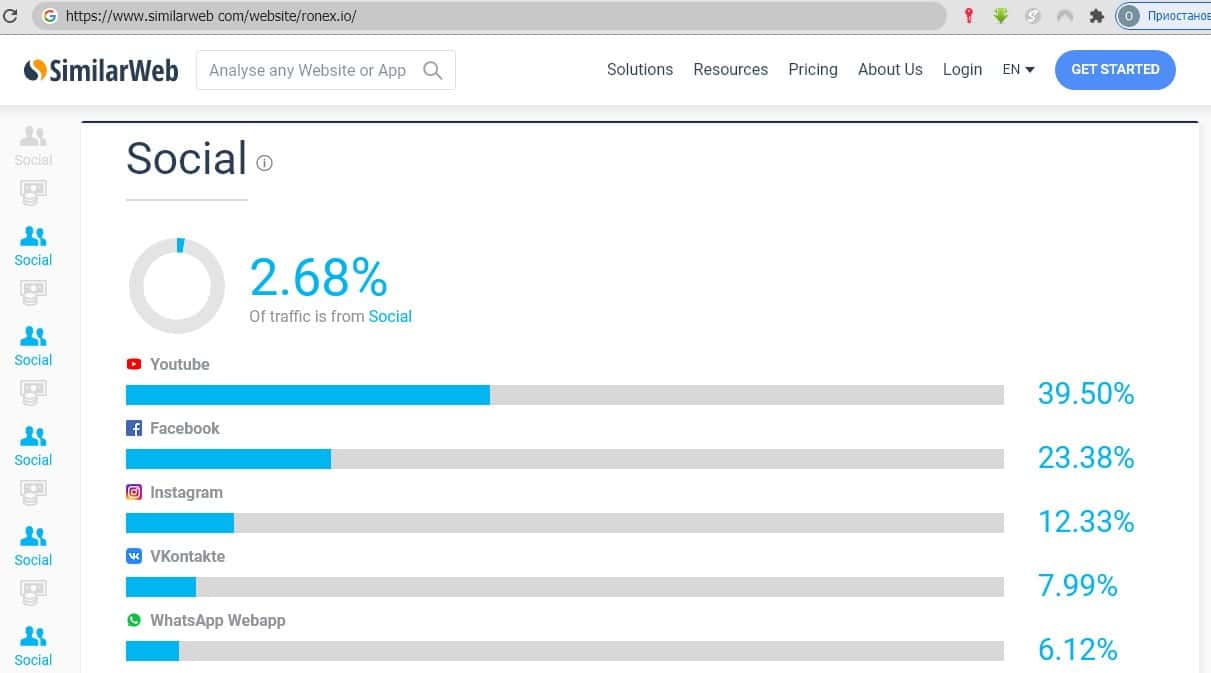The width and height of the screenshot is (1211, 673).
Task: Open the Solutions menu
Action: click(640, 69)
